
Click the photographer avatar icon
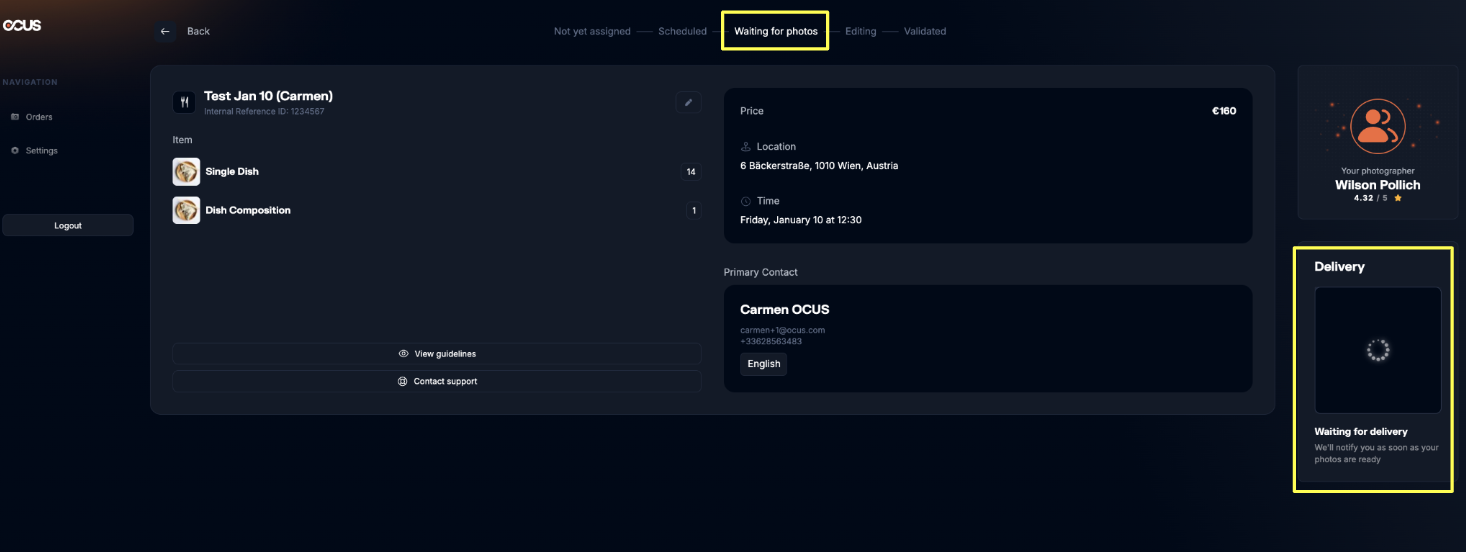point(1377,126)
